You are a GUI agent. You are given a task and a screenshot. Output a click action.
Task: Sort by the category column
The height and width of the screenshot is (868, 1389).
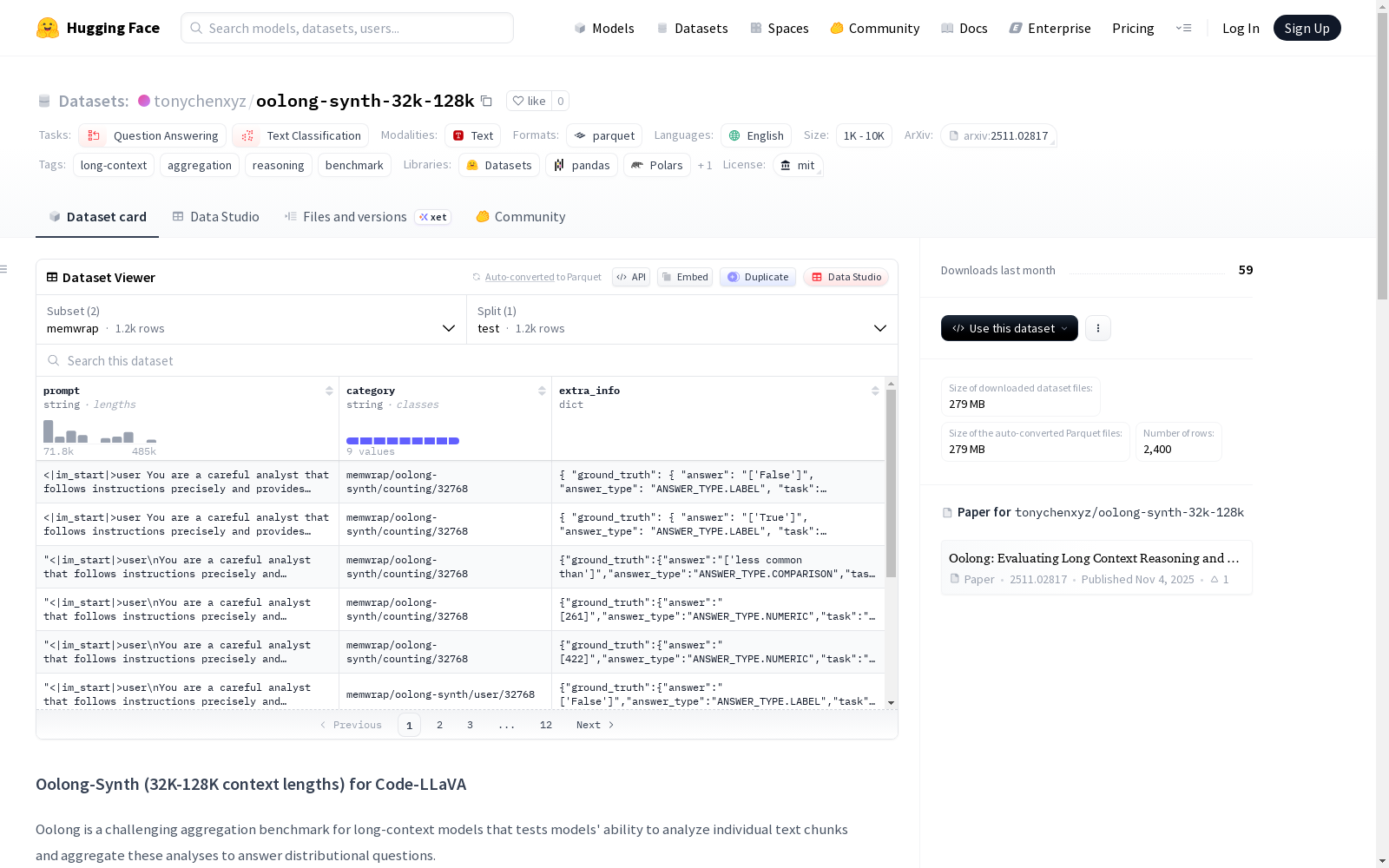542,391
